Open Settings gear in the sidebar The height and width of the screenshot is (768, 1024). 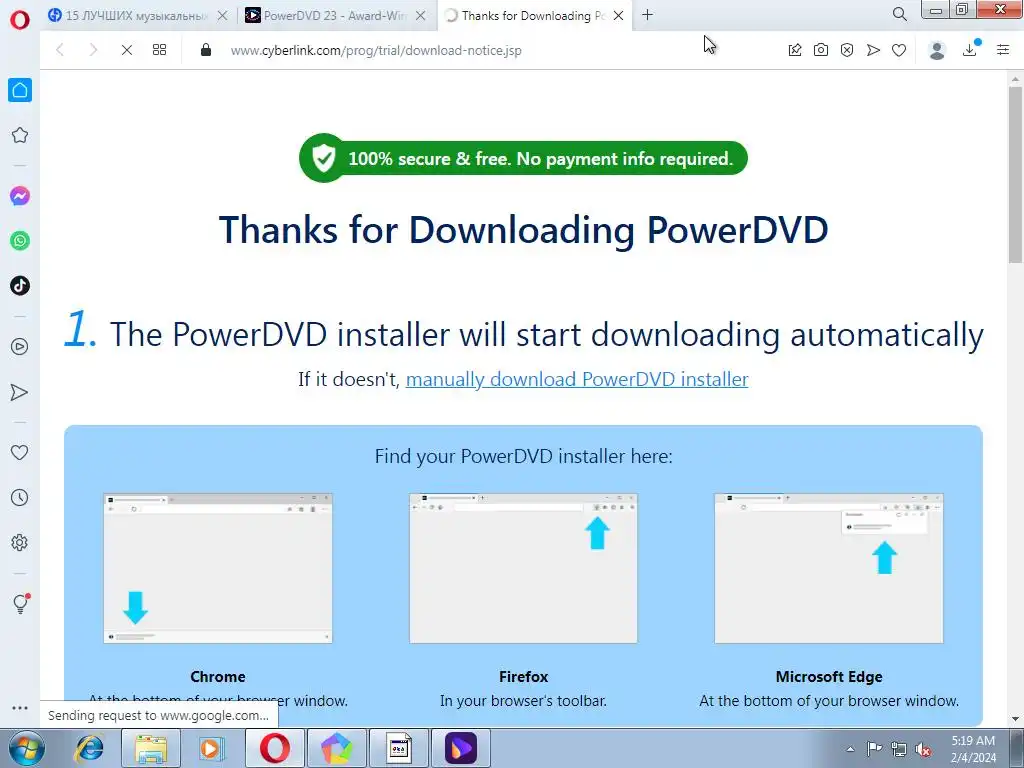20,543
